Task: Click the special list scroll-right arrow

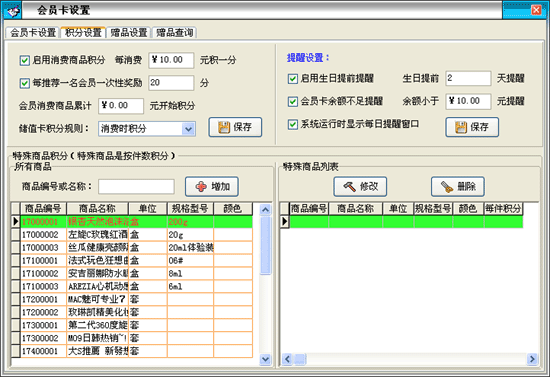Action: tap(532, 359)
